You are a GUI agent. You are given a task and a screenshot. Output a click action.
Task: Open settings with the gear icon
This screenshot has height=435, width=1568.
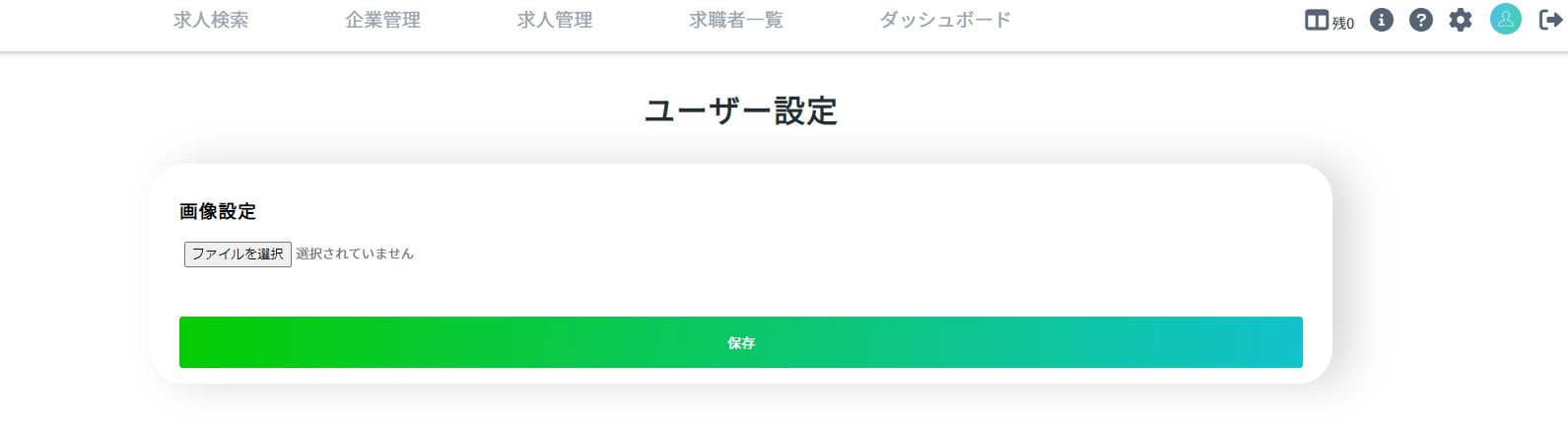1461,20
